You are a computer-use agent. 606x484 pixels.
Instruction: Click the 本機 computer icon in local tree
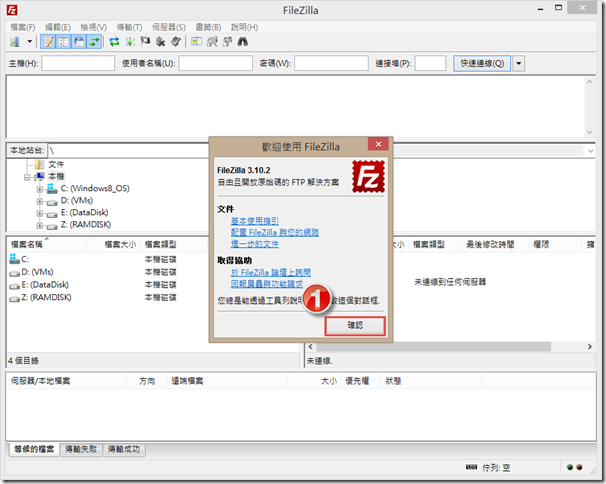pos(40,176)
